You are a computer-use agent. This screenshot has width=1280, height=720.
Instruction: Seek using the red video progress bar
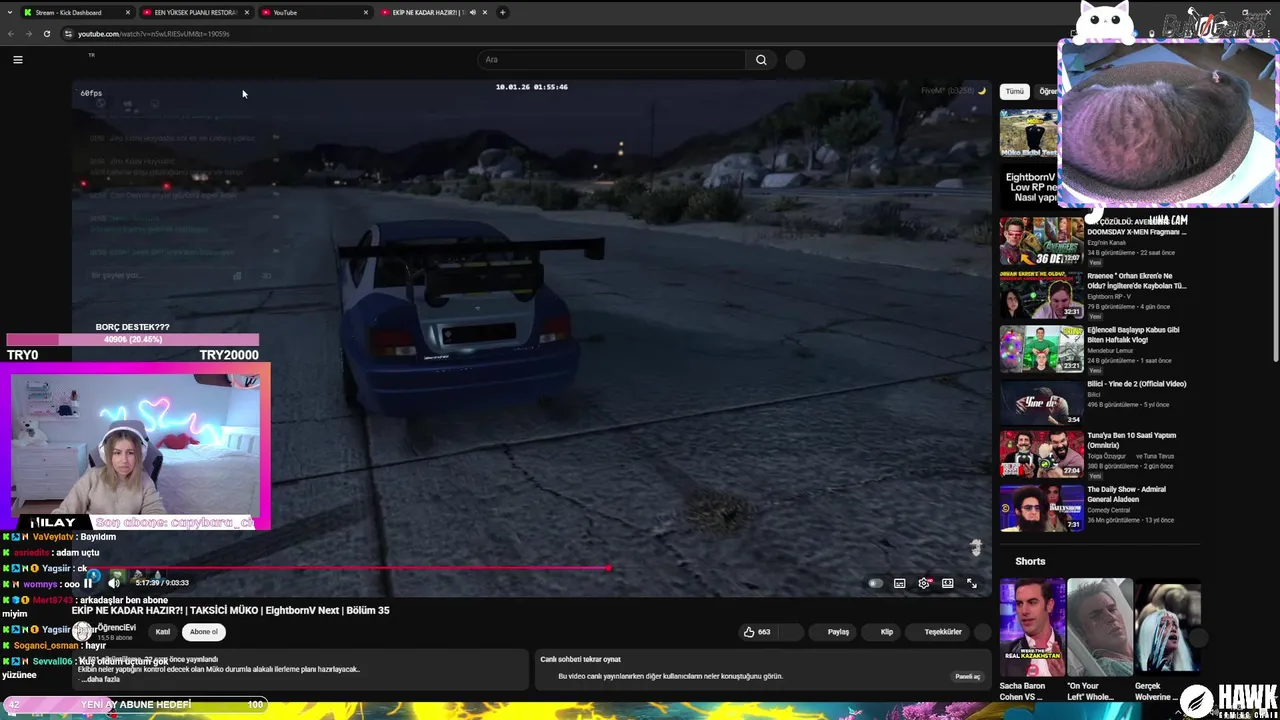(x=532, y=568)
